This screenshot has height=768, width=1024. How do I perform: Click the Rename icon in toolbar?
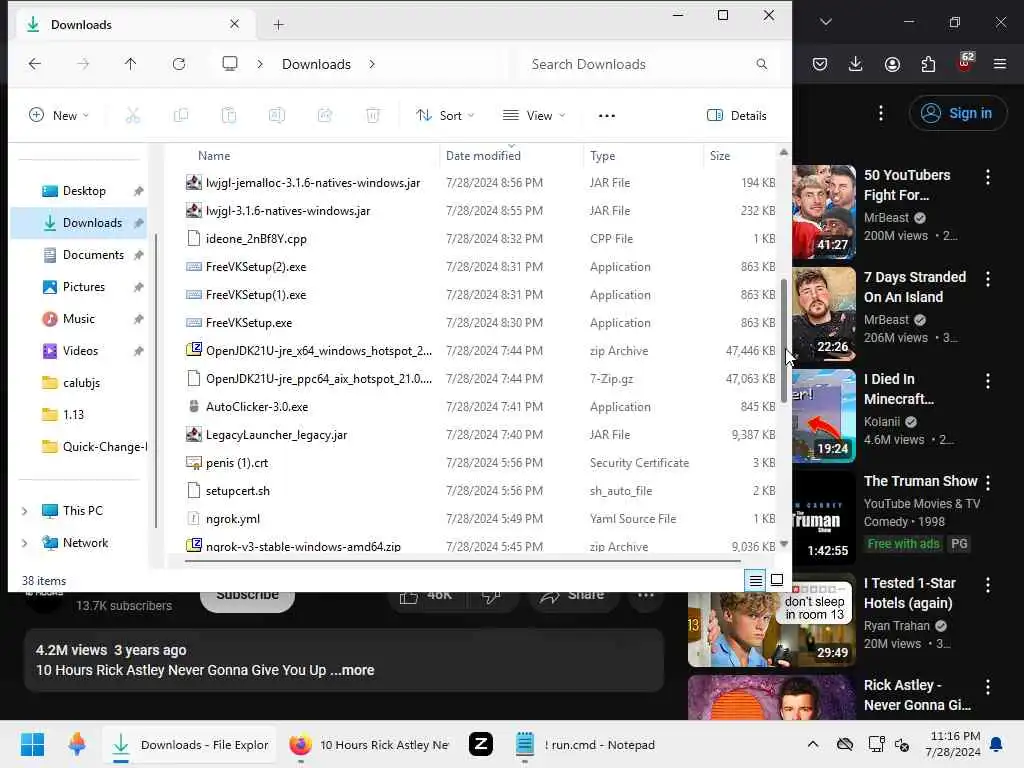[277, 116]
